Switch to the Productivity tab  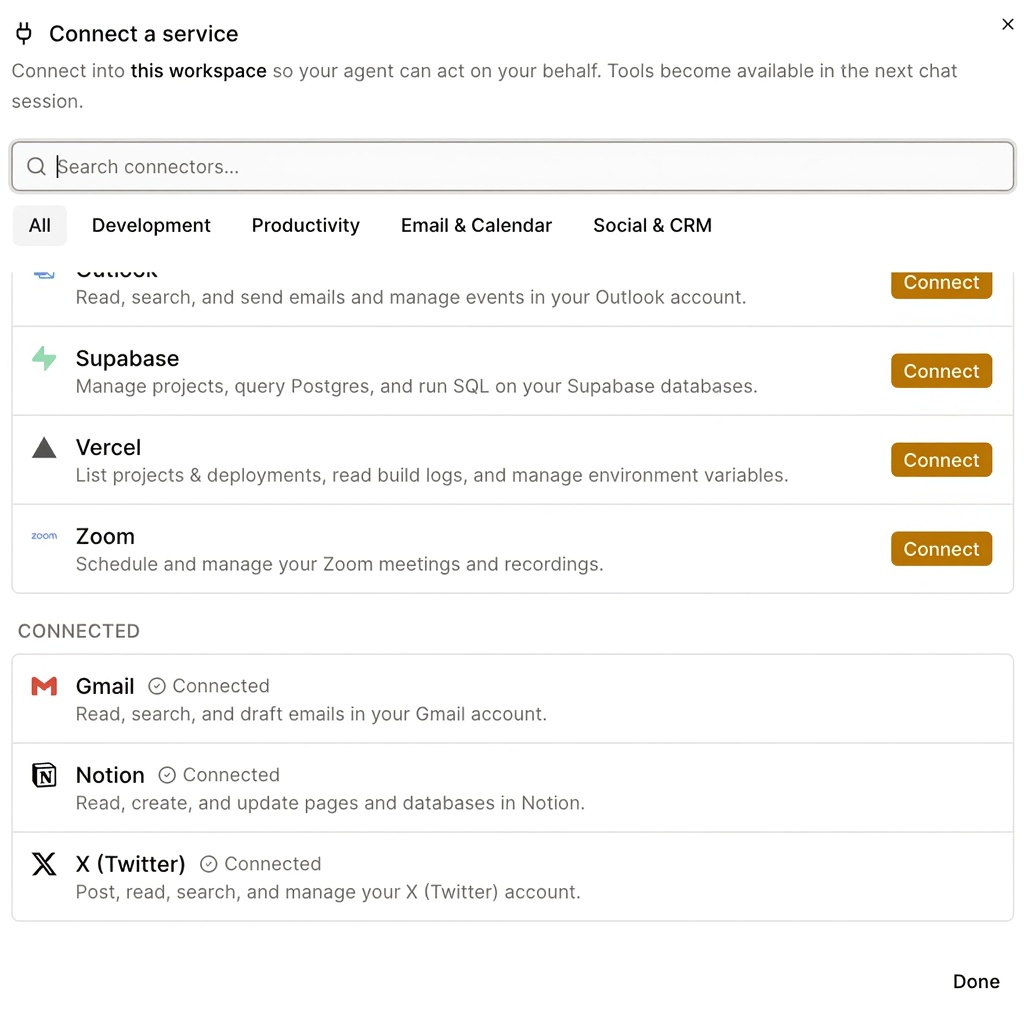306,225
